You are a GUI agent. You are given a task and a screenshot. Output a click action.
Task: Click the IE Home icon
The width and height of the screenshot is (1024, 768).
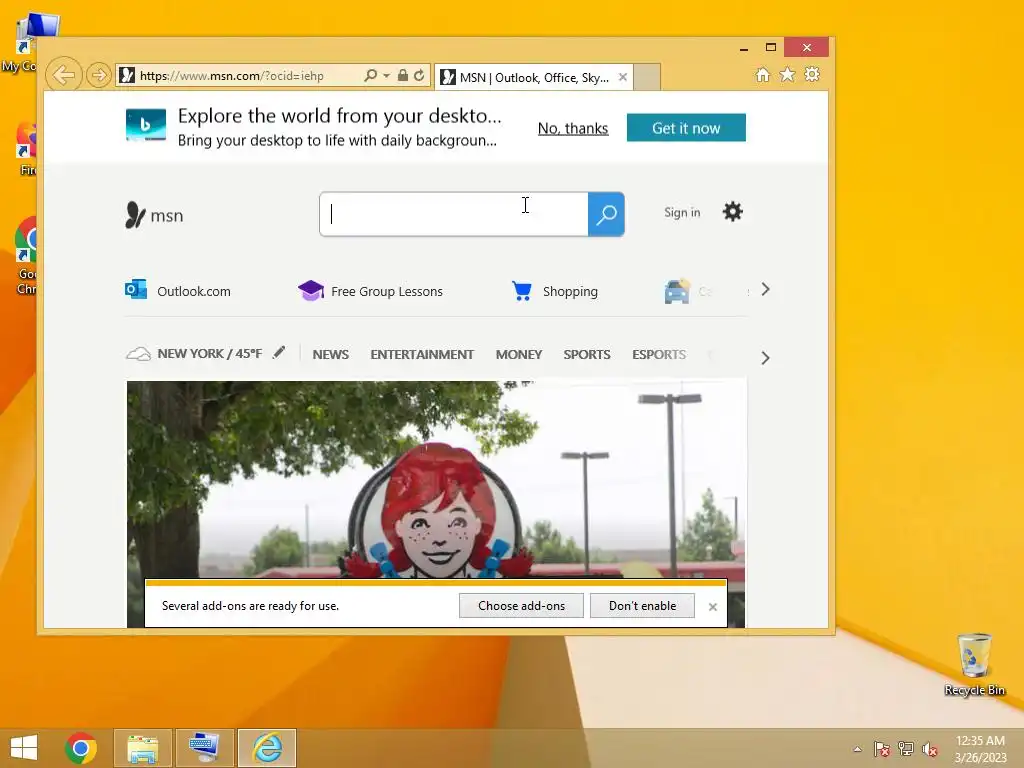pos(763,74)
